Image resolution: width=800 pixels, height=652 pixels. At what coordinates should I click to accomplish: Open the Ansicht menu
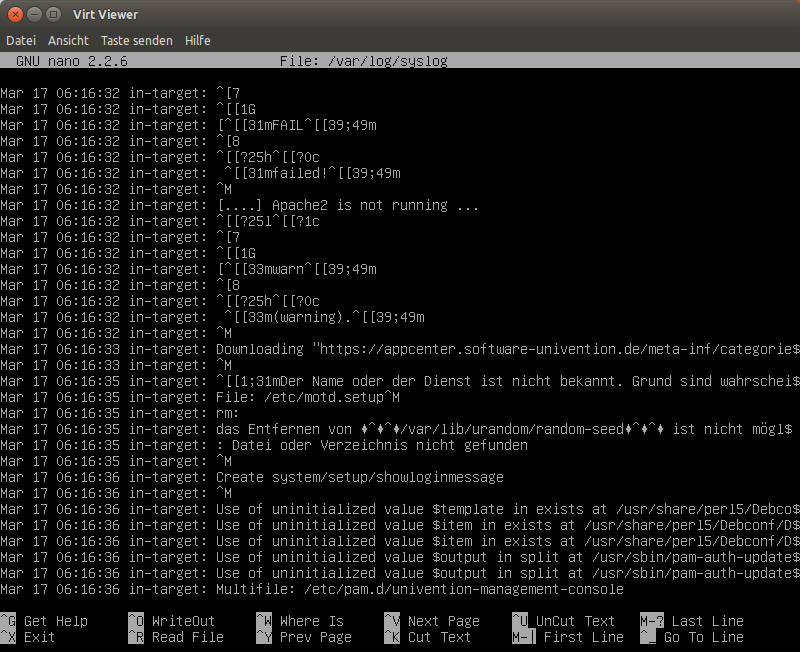coord(68,41)
